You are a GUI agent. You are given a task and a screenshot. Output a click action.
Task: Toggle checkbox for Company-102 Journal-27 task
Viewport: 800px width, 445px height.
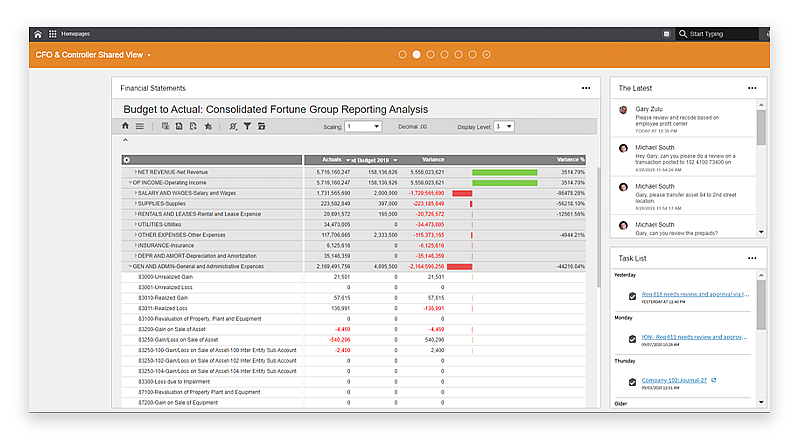pyautogui.click(x=632, y=382)
